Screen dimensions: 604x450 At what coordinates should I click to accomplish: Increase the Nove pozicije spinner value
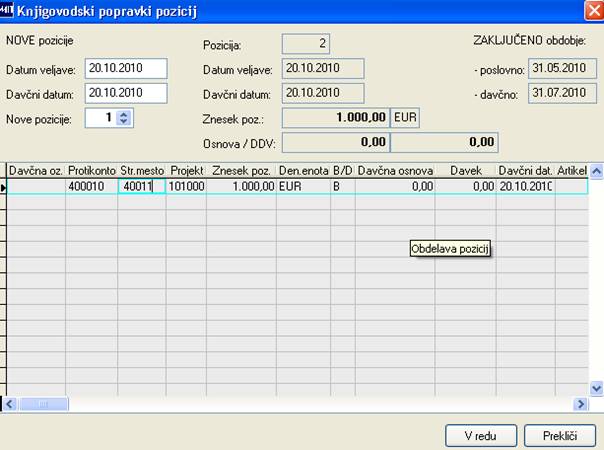tap(123, 114)
